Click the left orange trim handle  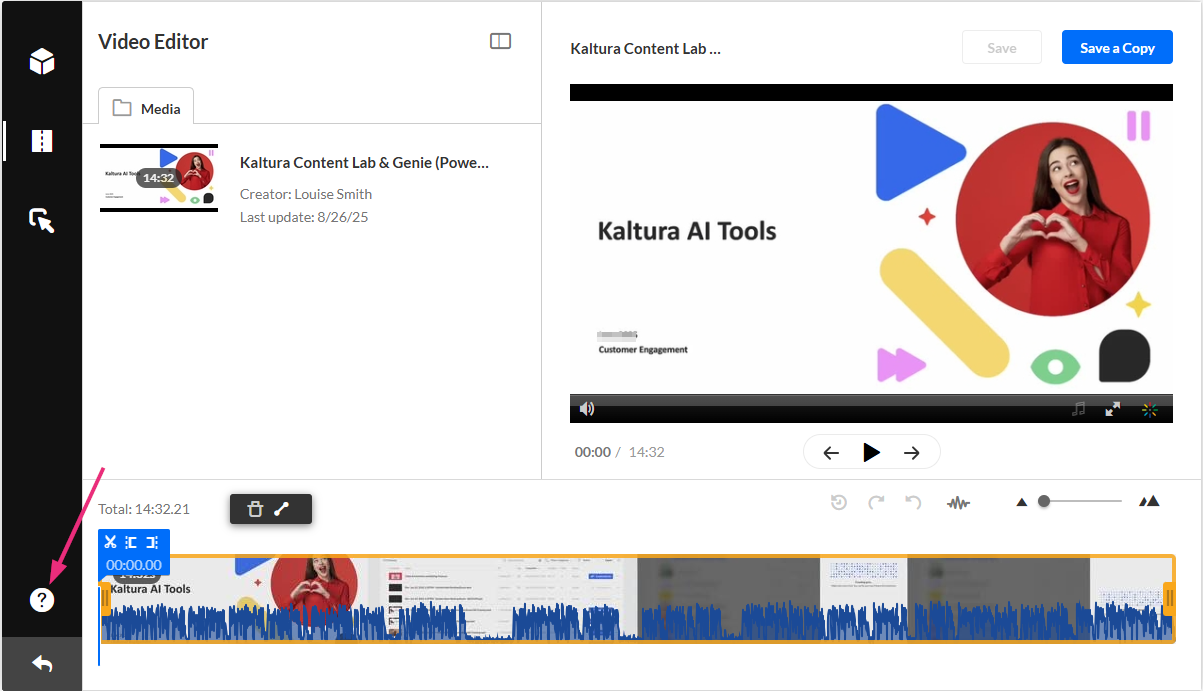pyautogui.click(x=106, y=598)
